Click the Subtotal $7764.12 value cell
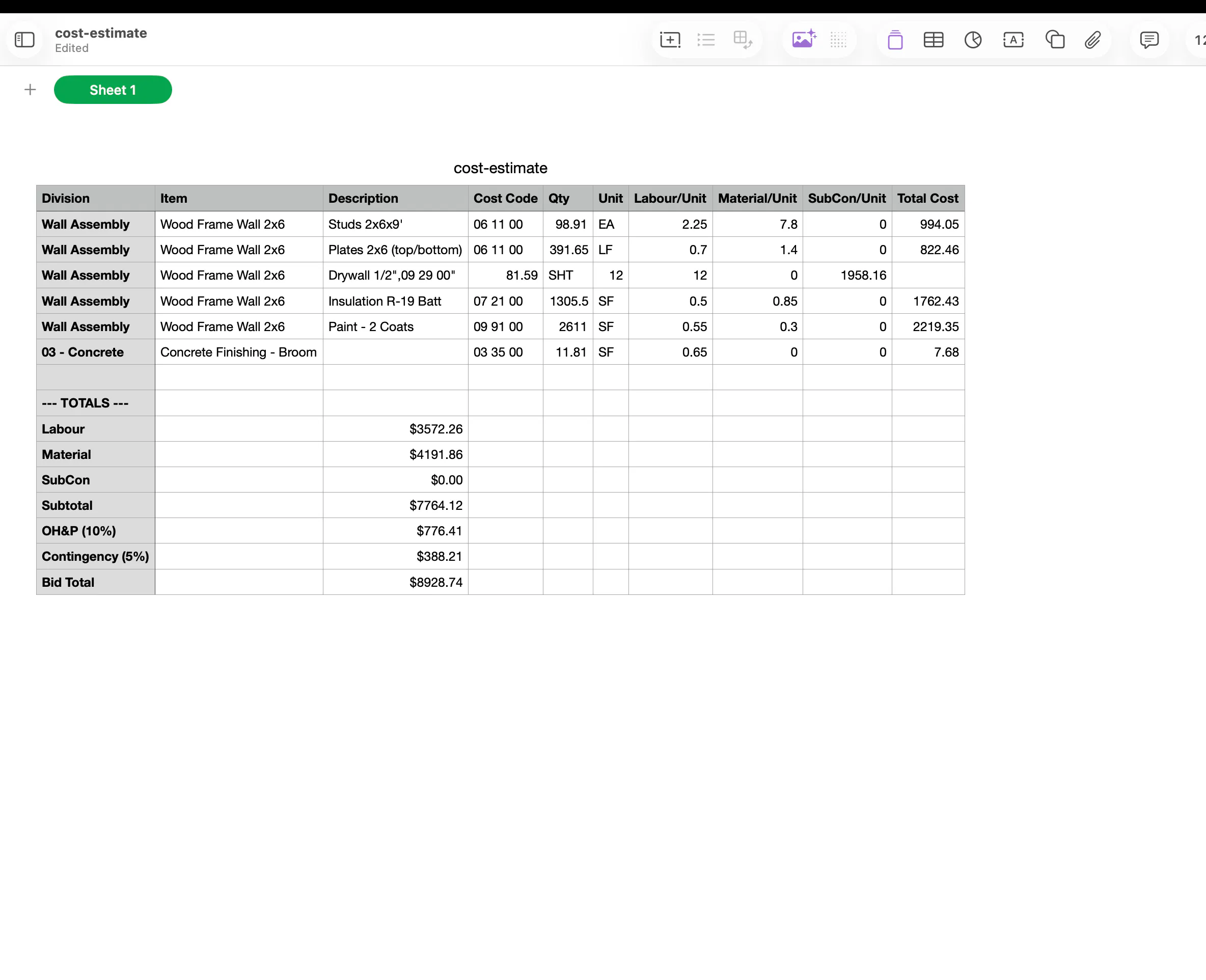1206x980 pixels. 396,505
